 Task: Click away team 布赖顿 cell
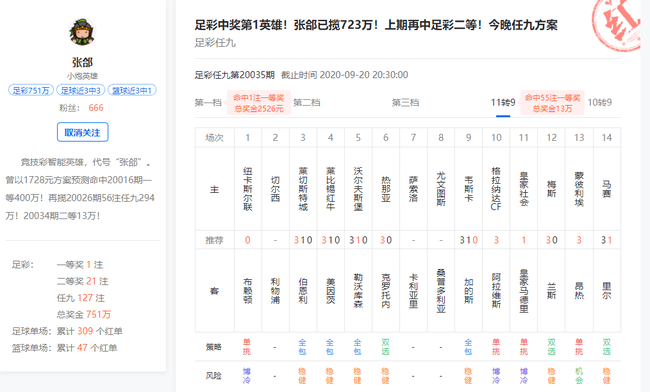coord(247,291)
